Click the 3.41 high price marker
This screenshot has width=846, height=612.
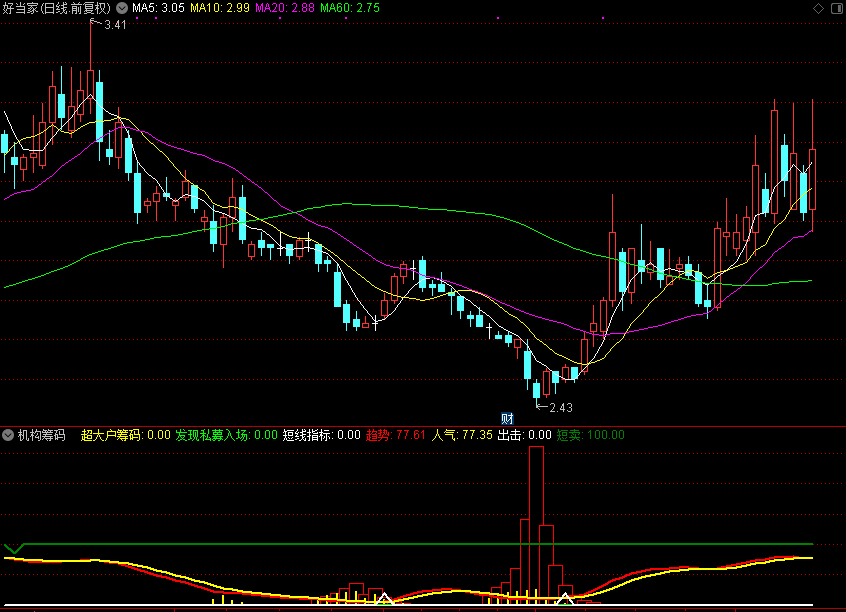click(x=115, y=25)
